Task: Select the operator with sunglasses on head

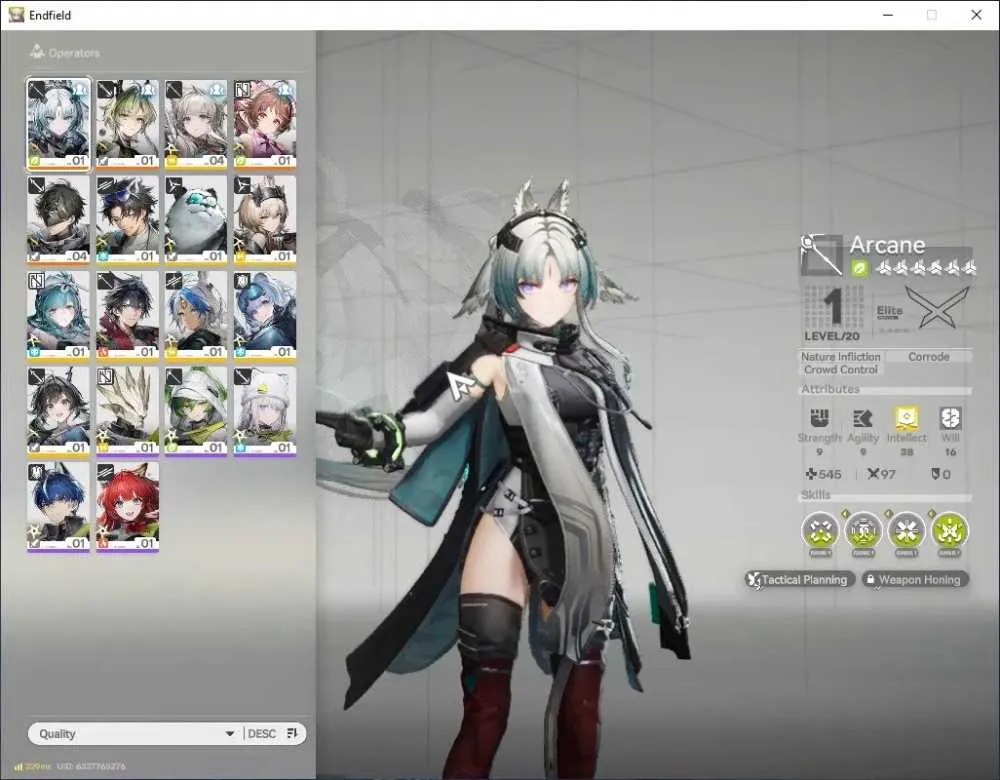Action: pos(128,219)
